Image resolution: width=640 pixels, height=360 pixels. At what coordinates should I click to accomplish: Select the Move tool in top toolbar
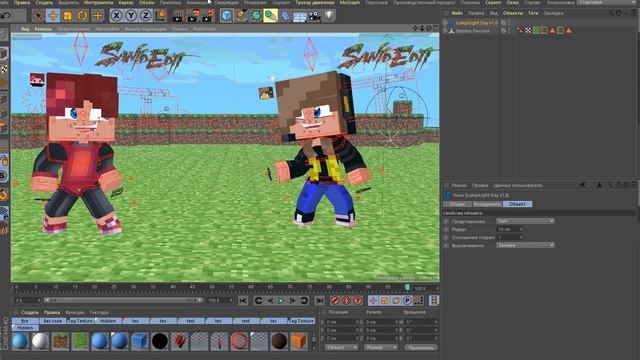pyautogui.click(x=53, y=16)
